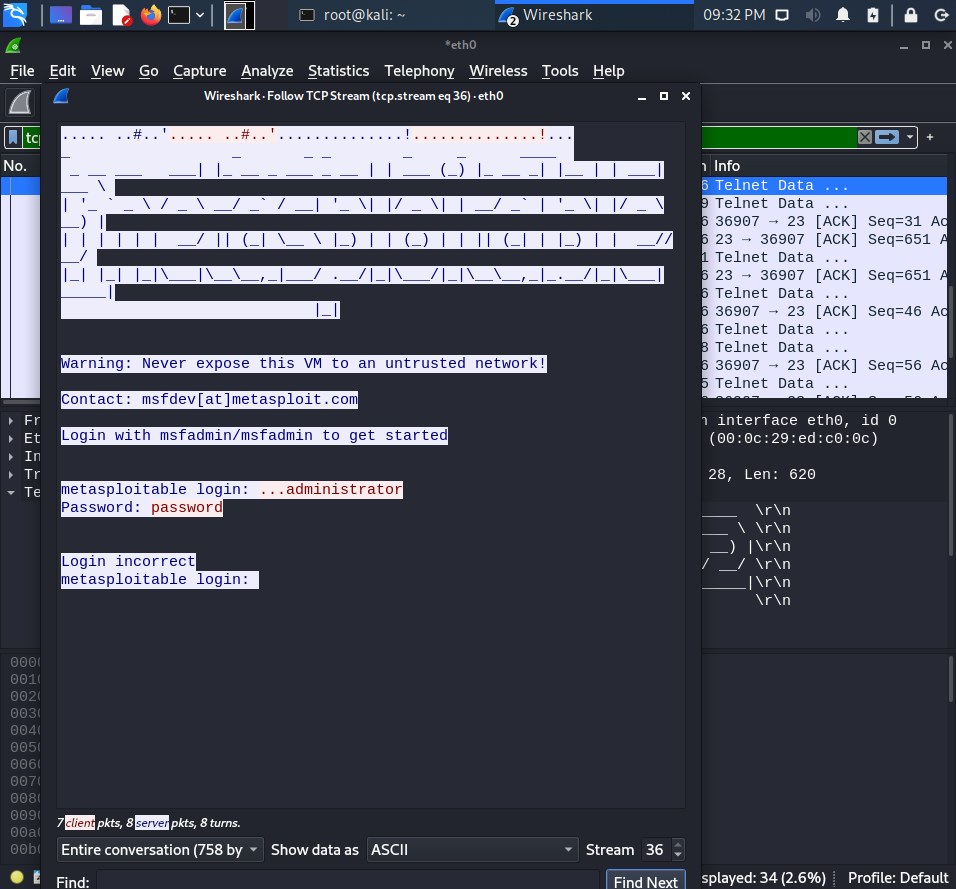Expand the terminal launcher dropdown arrow
The height and width of the screenshot is (889, 956).
pyautogui.click(x=199, y=15)
